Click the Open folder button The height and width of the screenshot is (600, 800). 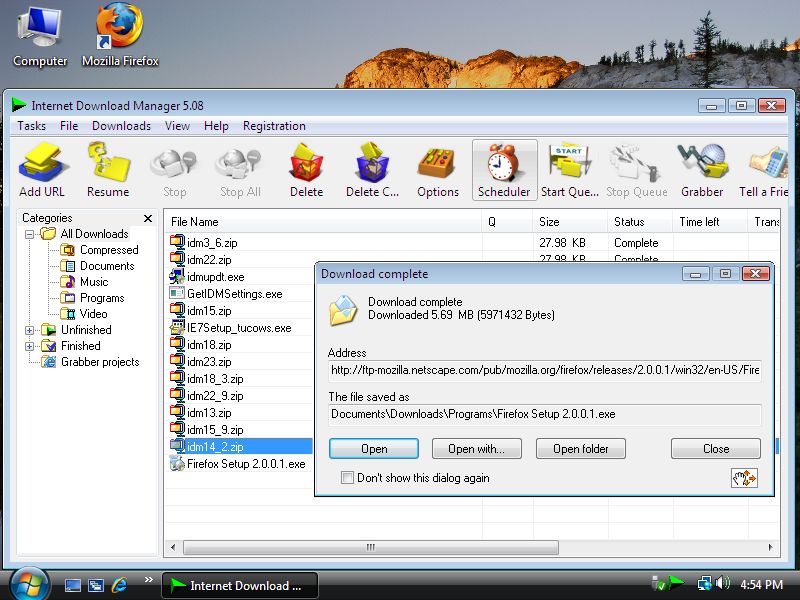[x=581, y=448]
